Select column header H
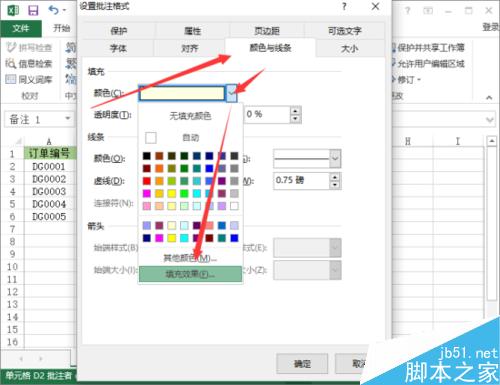 click(x=408, y=141)
